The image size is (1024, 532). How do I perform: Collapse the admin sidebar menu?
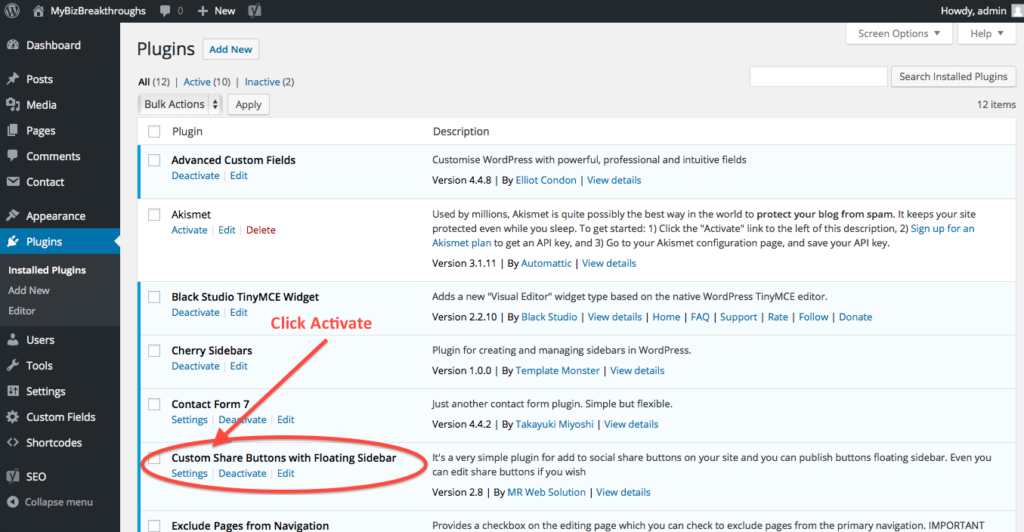coord(58,502)
